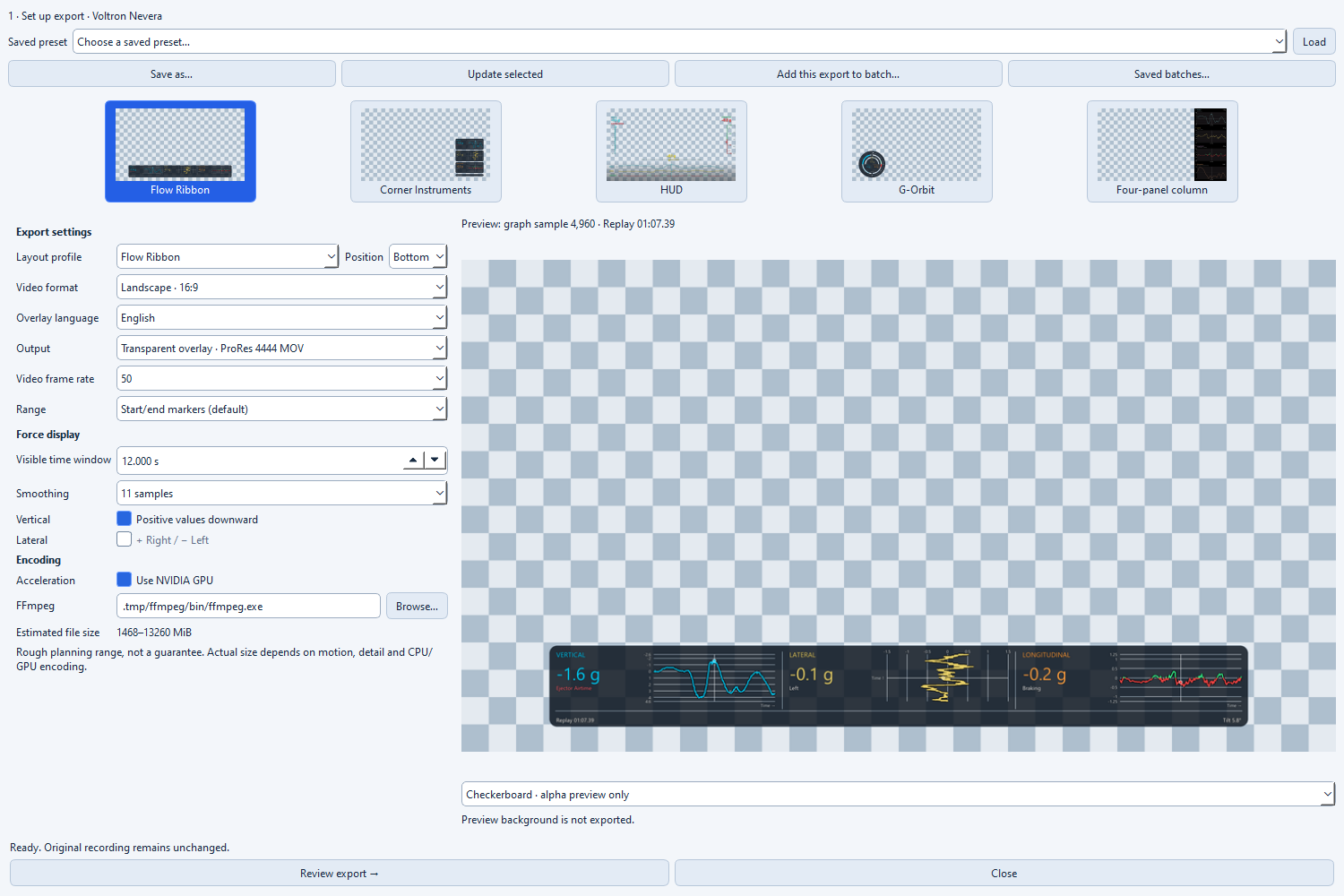Click Review export button
This screenshot has width=1344, height=896.
(340, 874)
